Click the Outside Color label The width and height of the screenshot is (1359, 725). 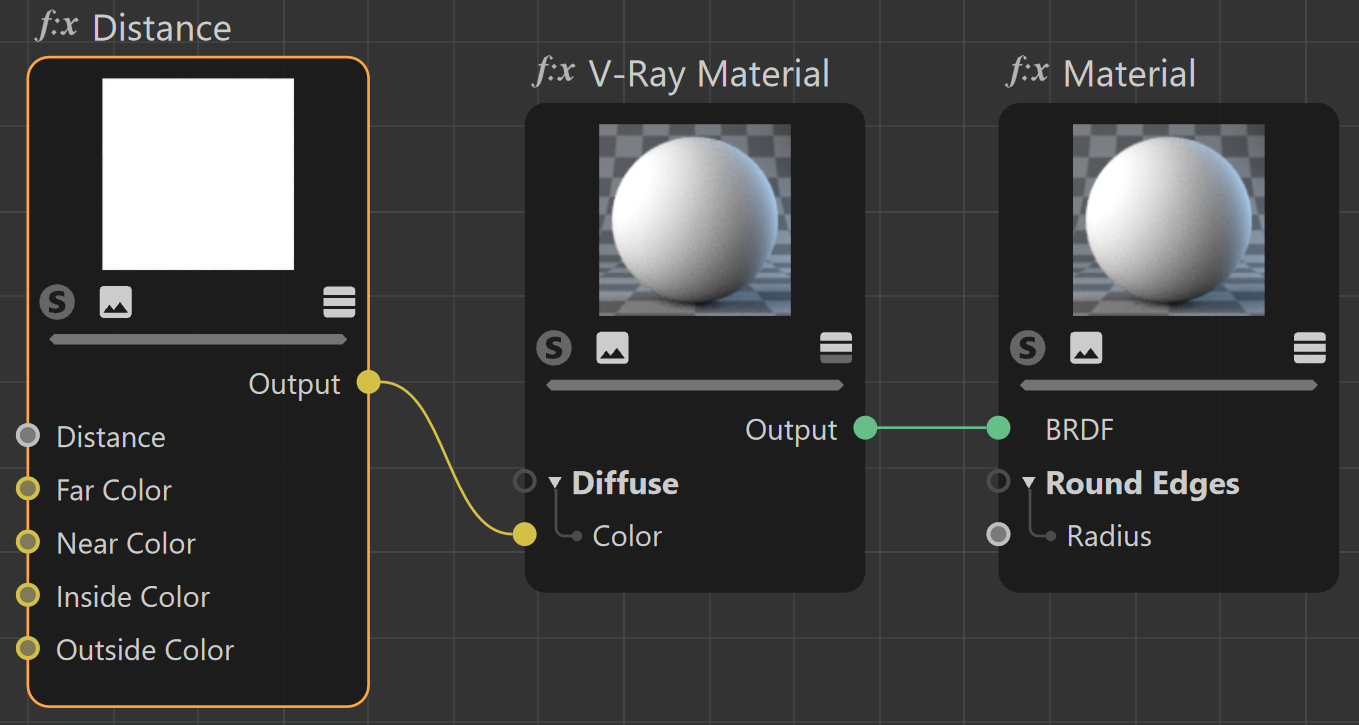145,649
